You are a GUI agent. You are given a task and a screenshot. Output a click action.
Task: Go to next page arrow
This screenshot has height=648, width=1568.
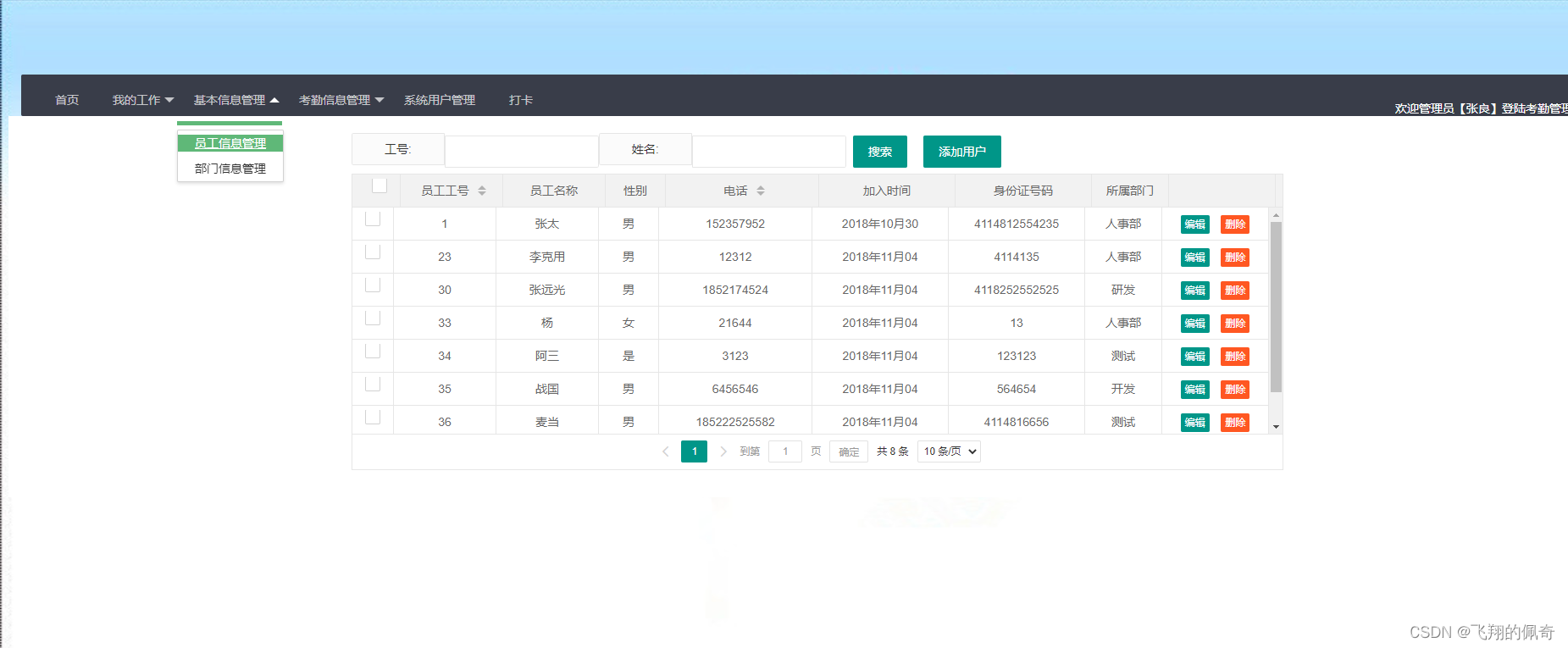723,451
